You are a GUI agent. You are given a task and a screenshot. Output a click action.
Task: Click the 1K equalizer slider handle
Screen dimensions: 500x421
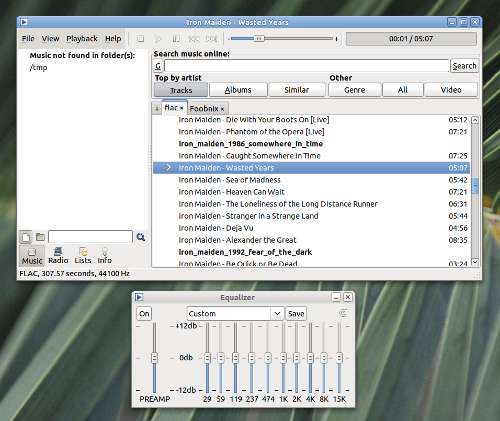coord(283,358)
